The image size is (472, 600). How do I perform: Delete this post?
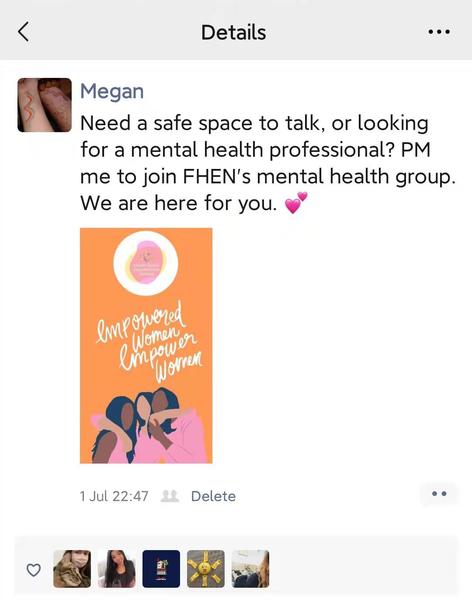click(x=213, y=496)
